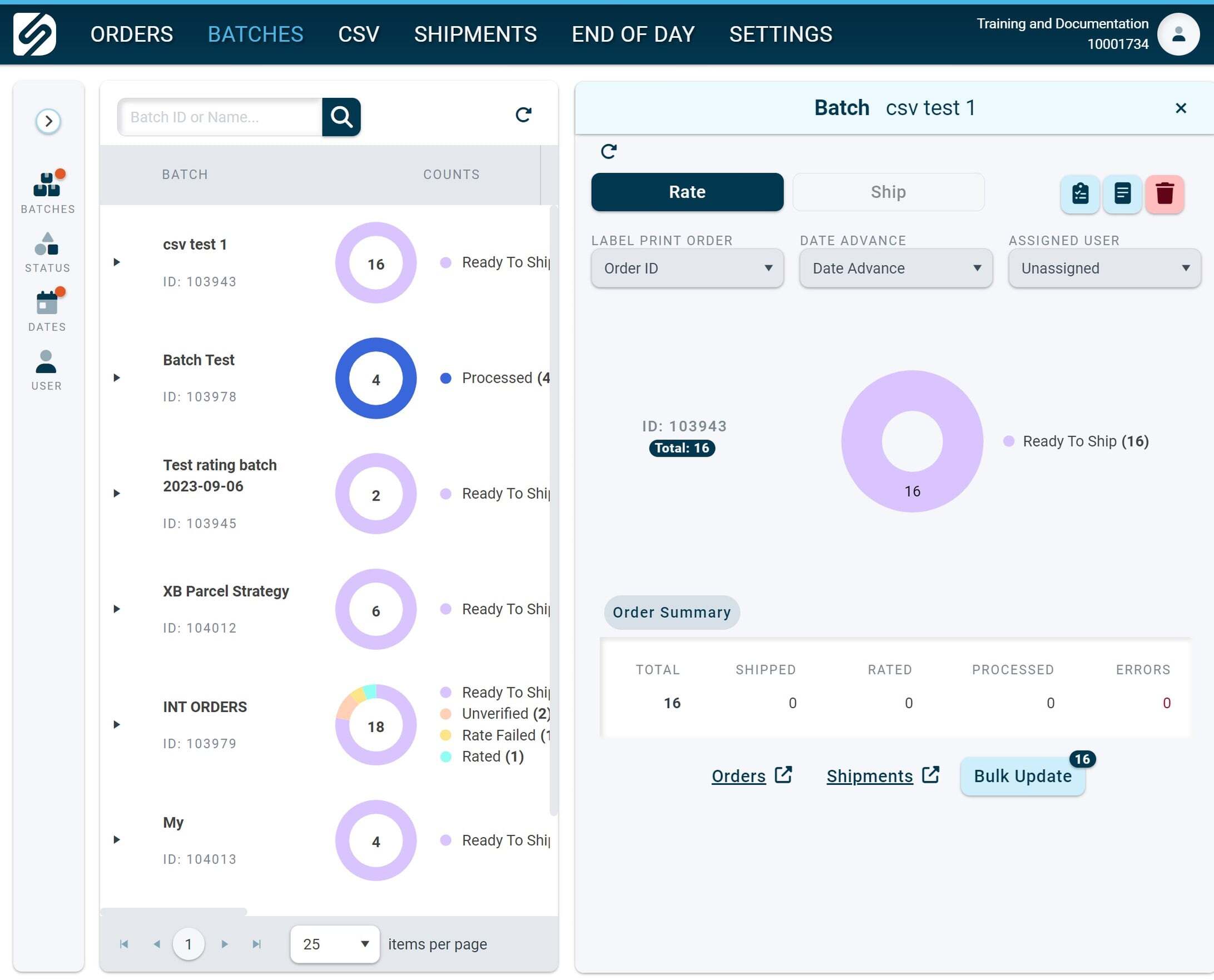Go to previous page of batches
1214x980 pixels.
[x=156, y=944]
